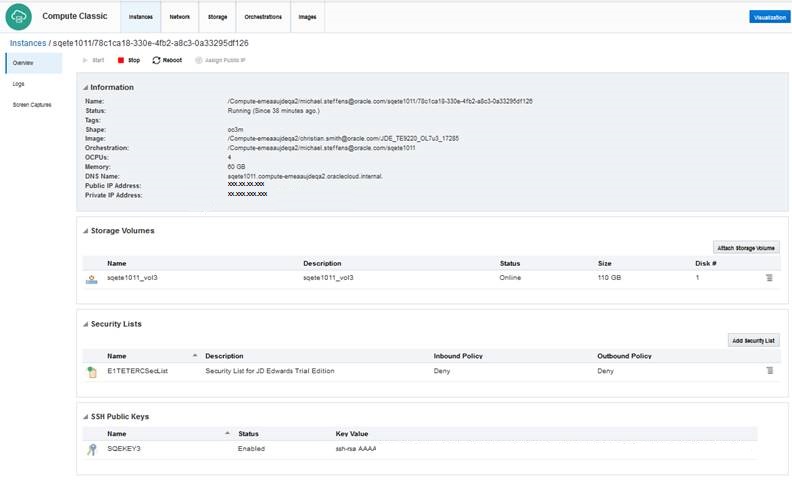Click the Key Value column header
Image resolution: width=792 pixels, height=480 pixels.
[x=352, y=434]
